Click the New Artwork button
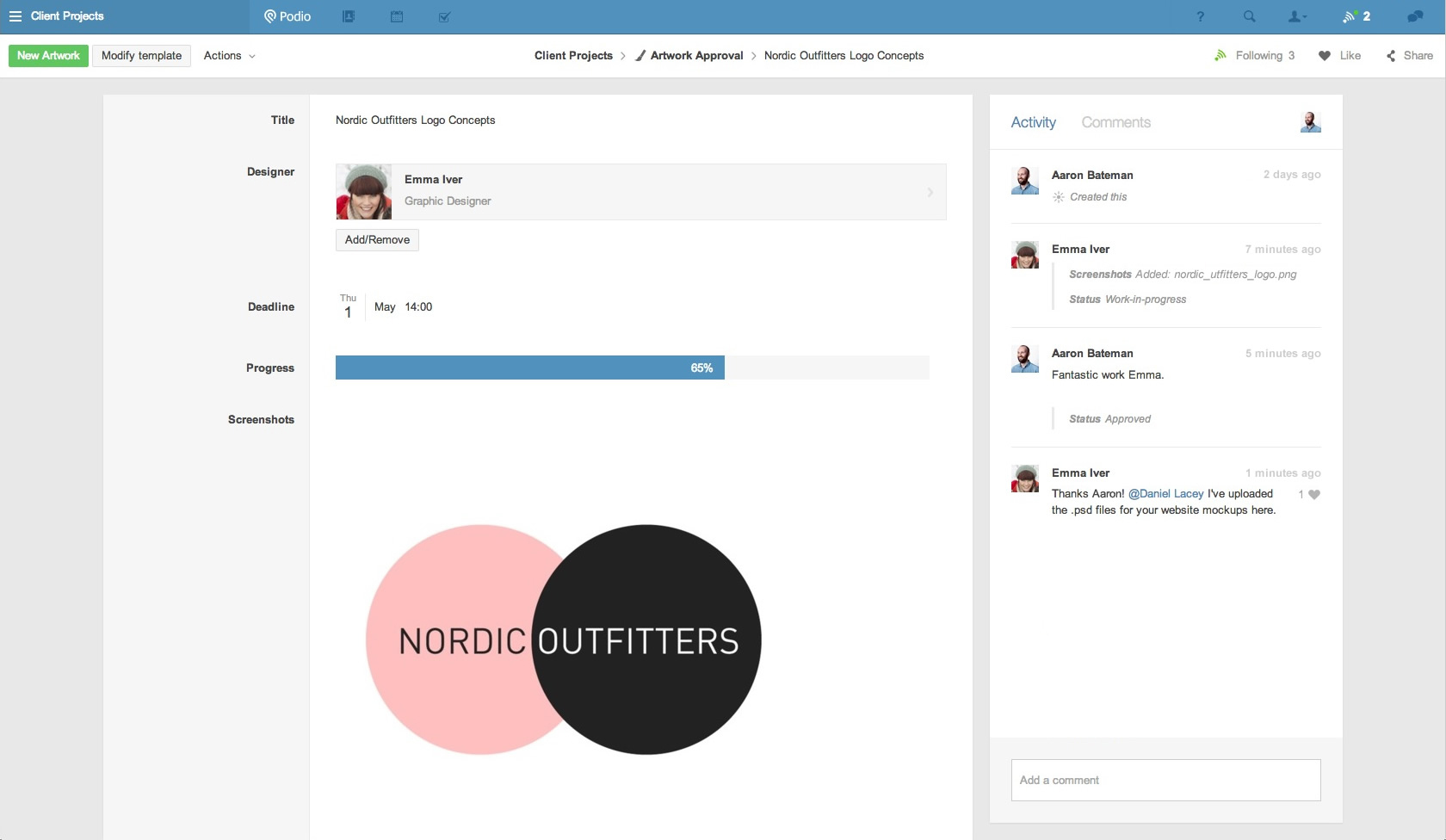Screen dimensions: 1446x840 click(x=47, y=55)
